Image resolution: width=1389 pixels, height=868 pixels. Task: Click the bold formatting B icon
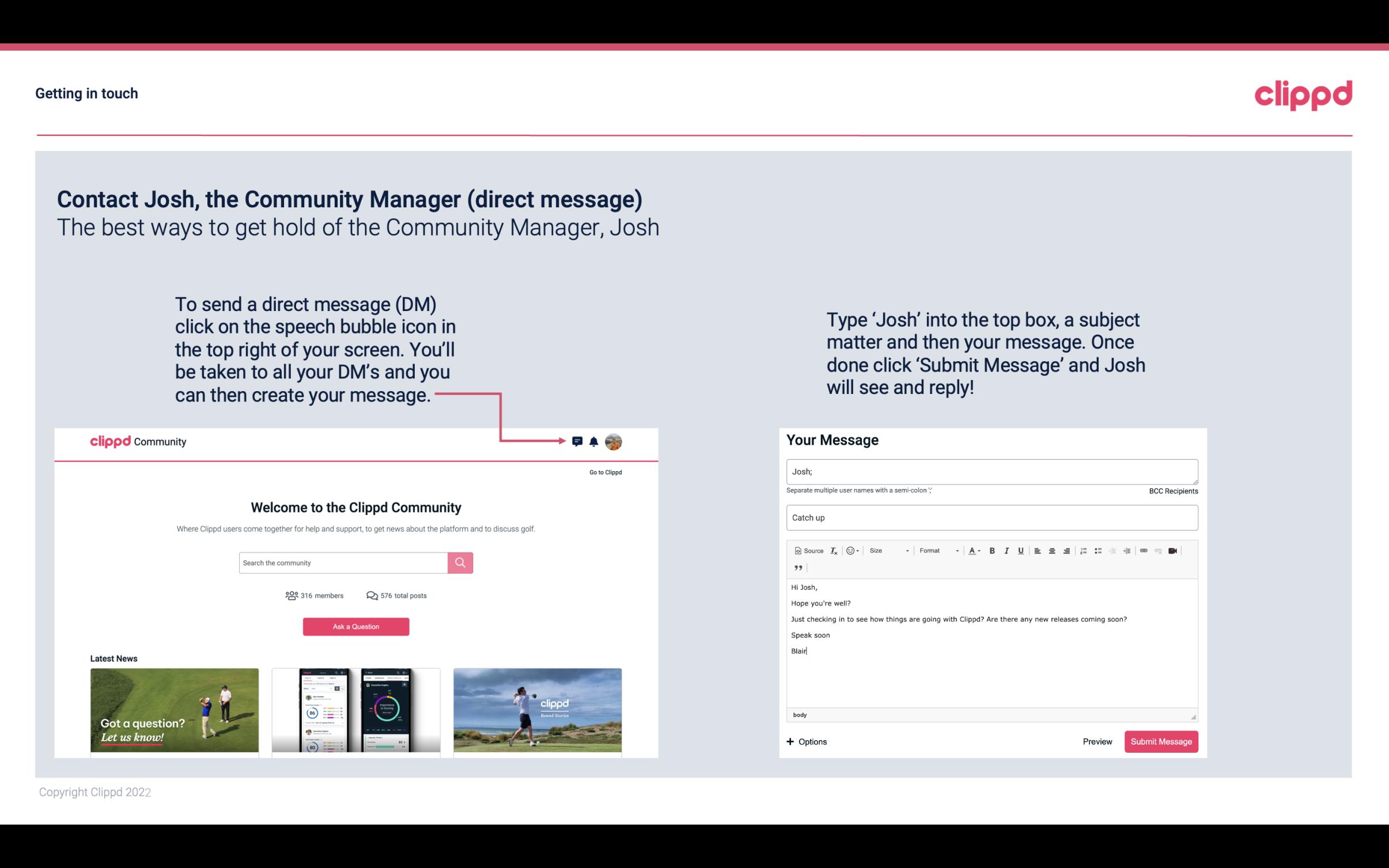click(990, 550)
